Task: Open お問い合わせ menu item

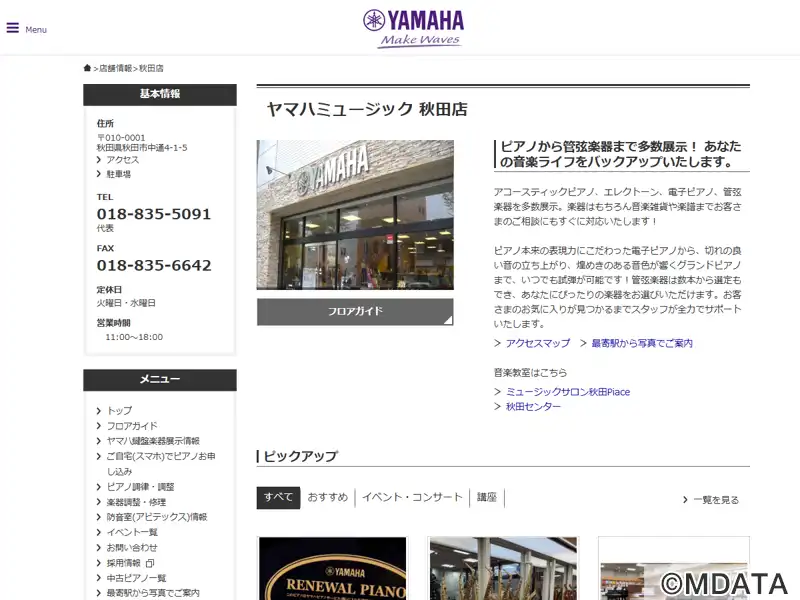Action: (x=132, y=547)
